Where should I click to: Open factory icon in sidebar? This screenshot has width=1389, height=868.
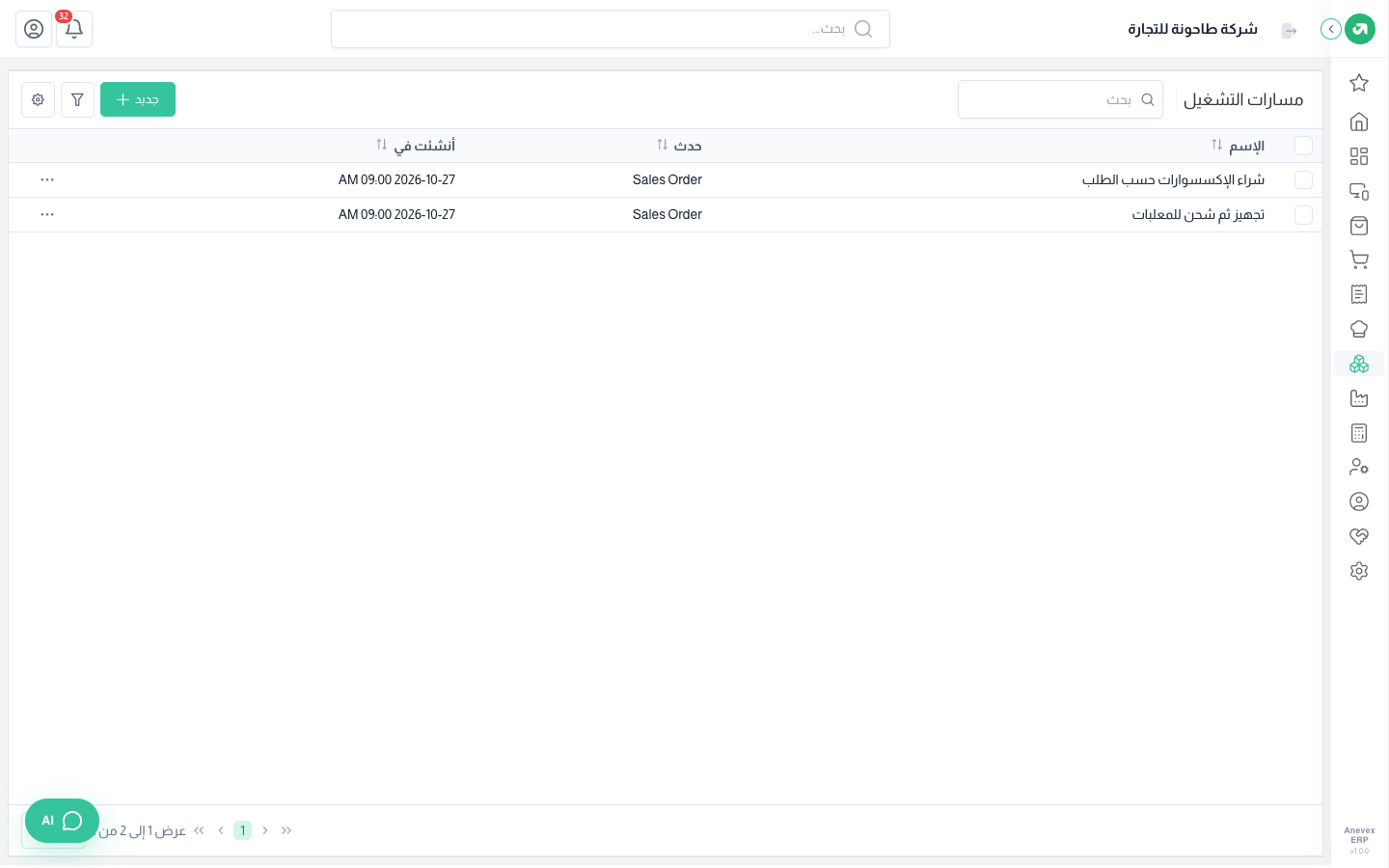1359,398
